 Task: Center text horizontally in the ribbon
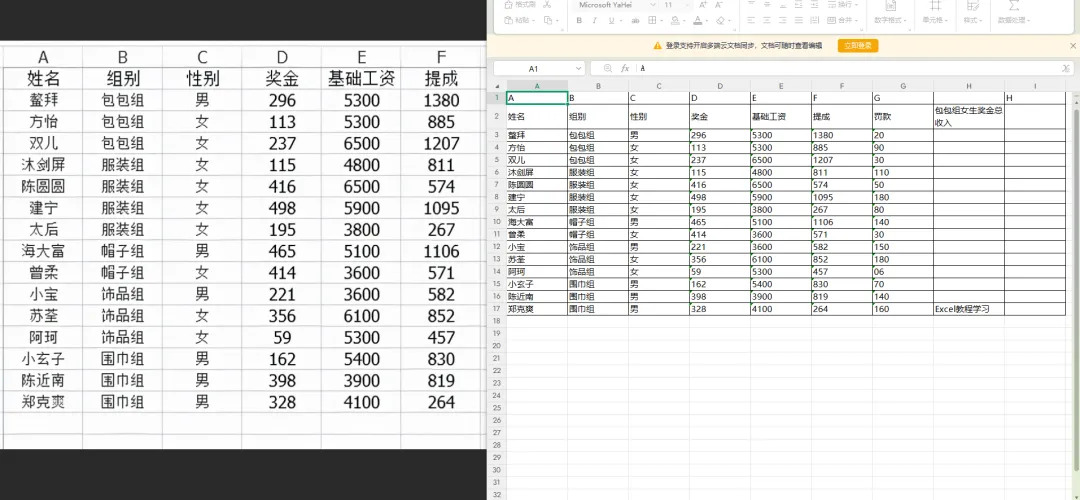(x=767, y=20)
